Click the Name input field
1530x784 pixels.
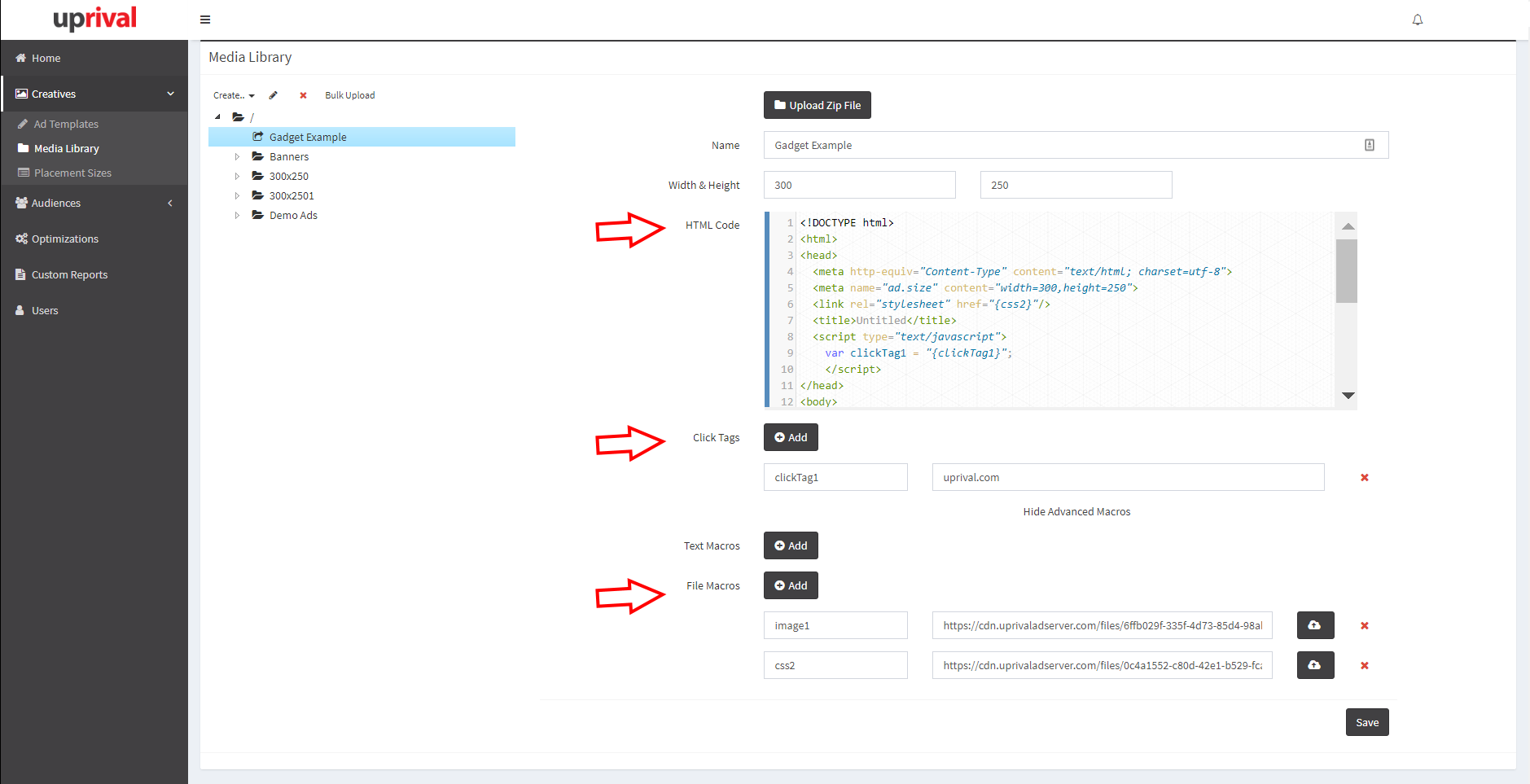coord(1076,145)
